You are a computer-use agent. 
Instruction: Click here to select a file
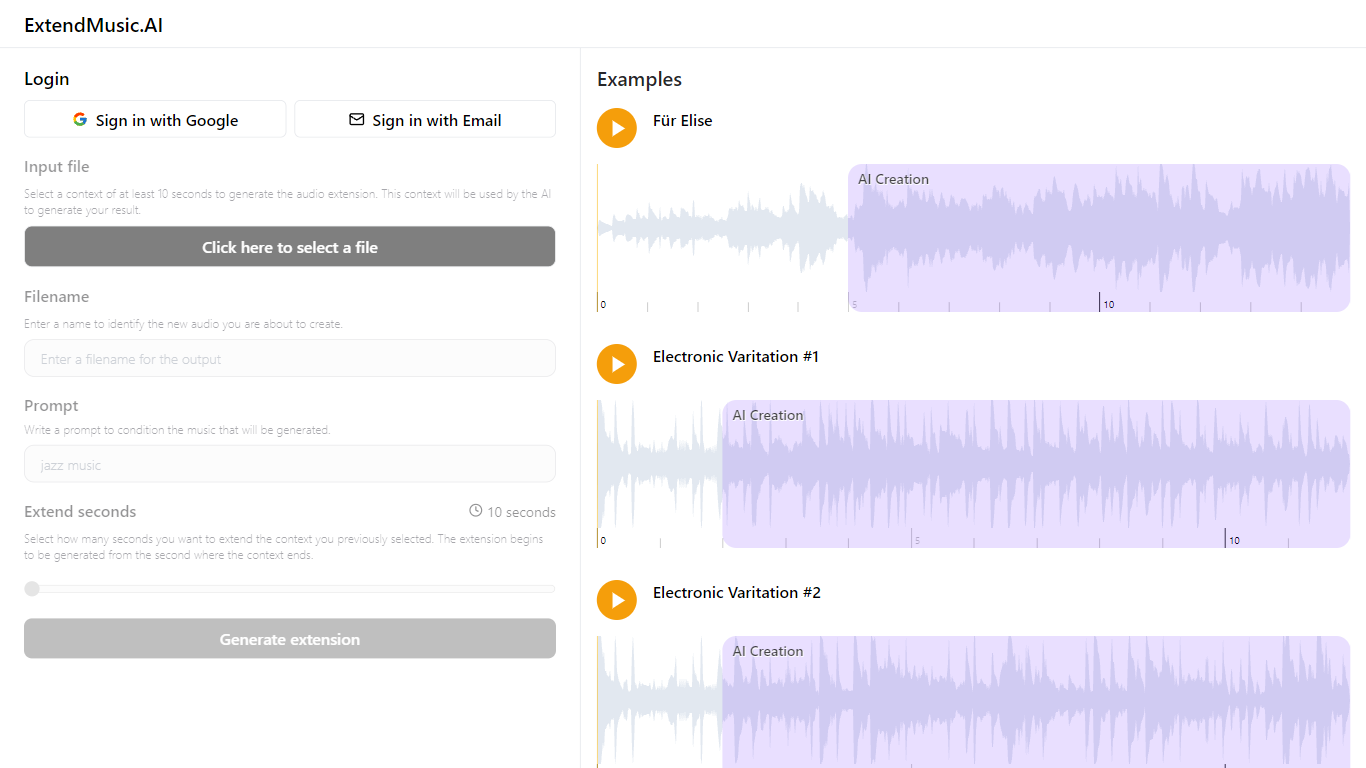pyautogui.click(x=290, y=247)
